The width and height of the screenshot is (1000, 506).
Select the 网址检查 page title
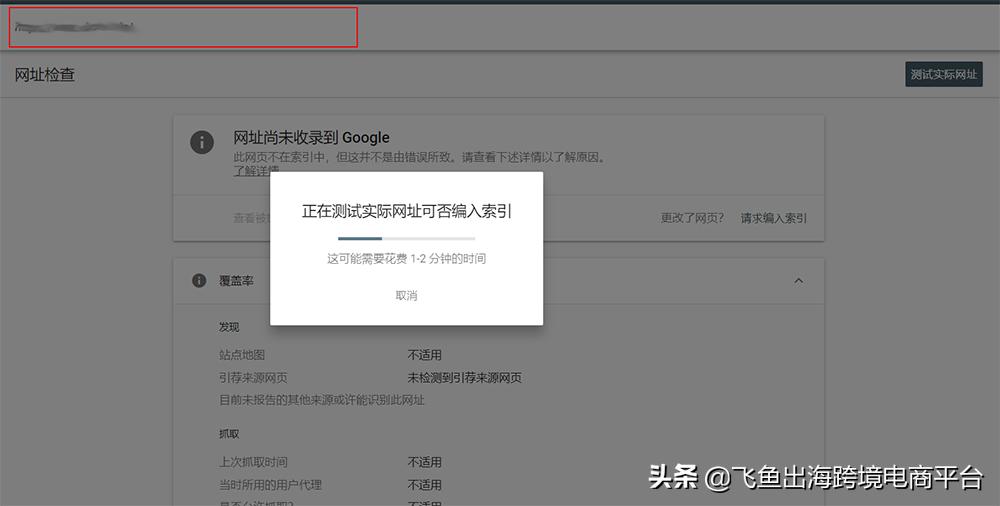(x=45, y=75)
